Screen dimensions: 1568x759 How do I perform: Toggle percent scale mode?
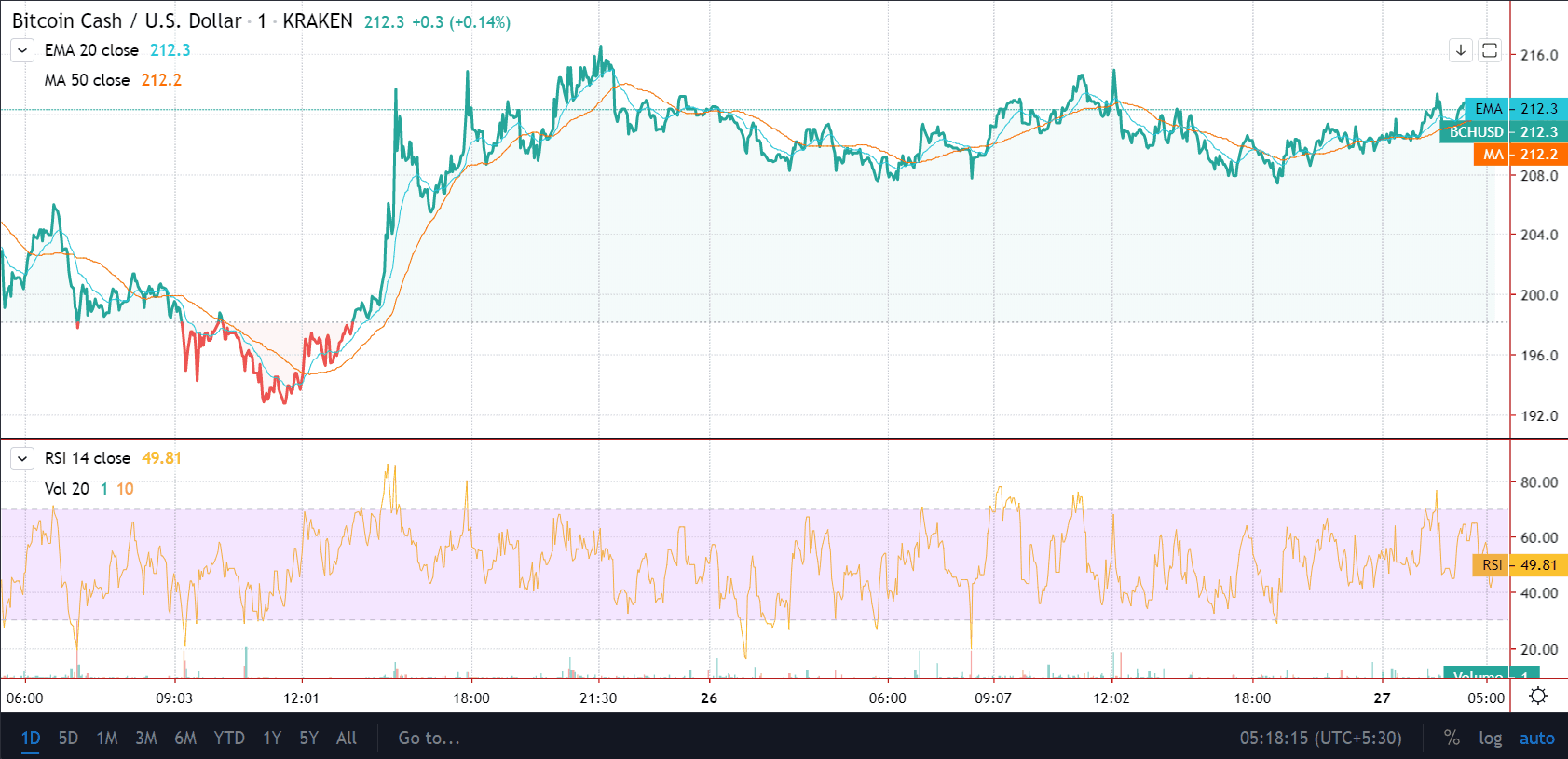pos(1452,739)
